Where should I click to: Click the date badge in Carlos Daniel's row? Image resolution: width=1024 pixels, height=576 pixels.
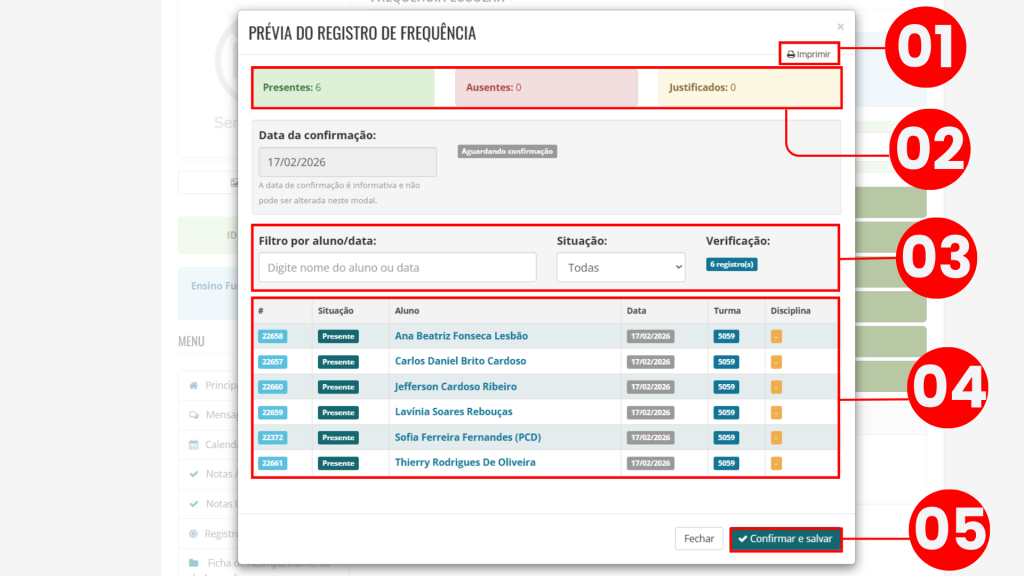coord(650,361)
